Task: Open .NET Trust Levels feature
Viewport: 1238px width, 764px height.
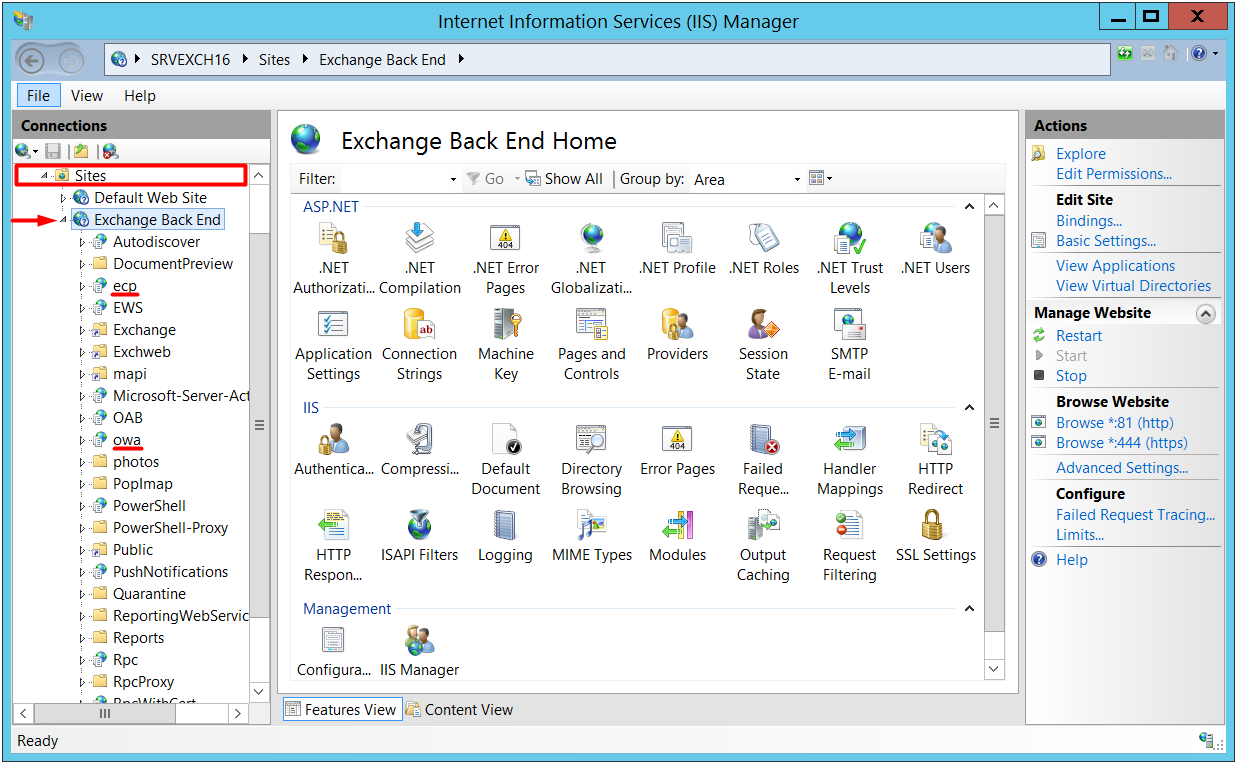Action: [x=850, y=258]
